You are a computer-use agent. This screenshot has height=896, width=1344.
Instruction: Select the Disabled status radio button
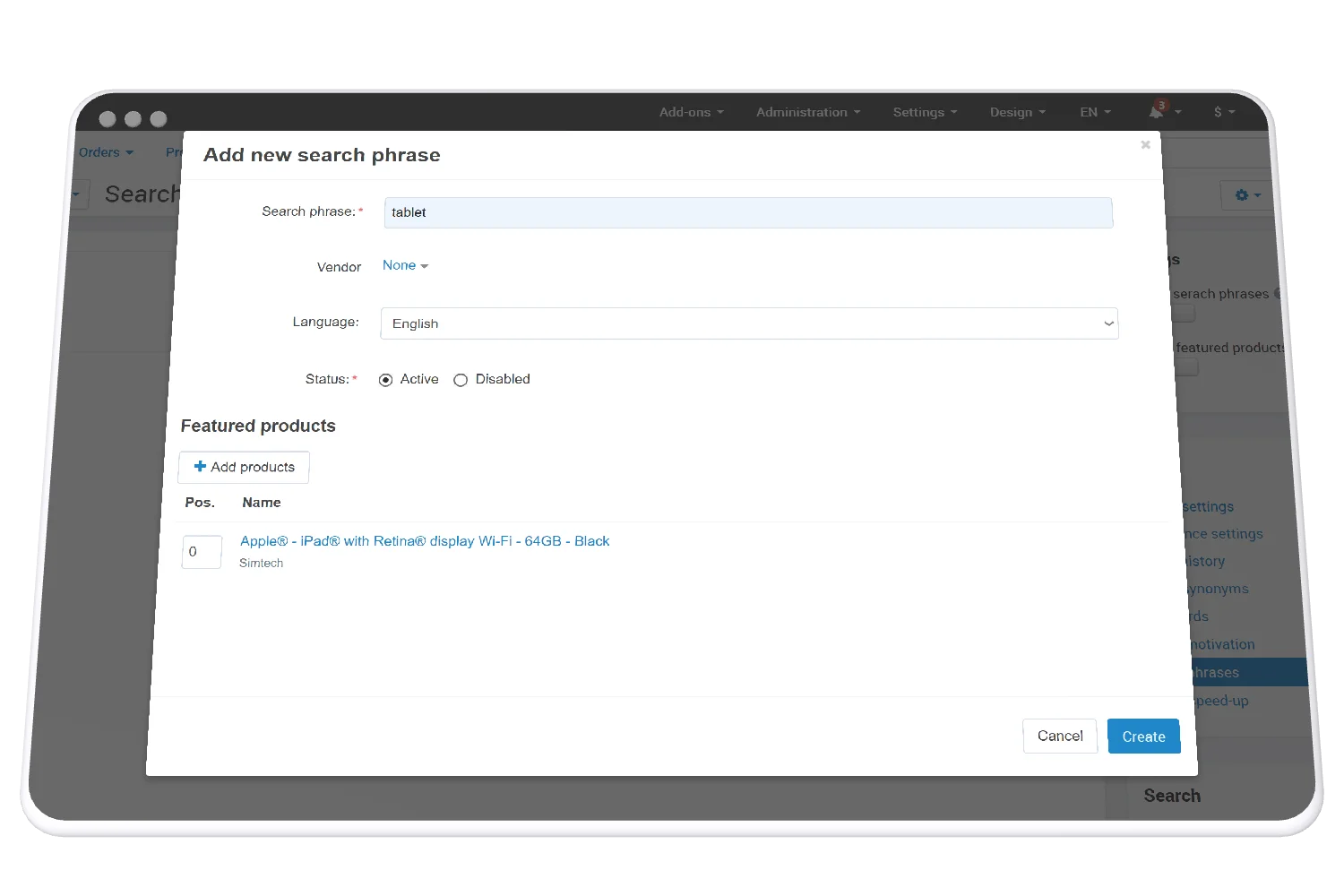[461, 380]
